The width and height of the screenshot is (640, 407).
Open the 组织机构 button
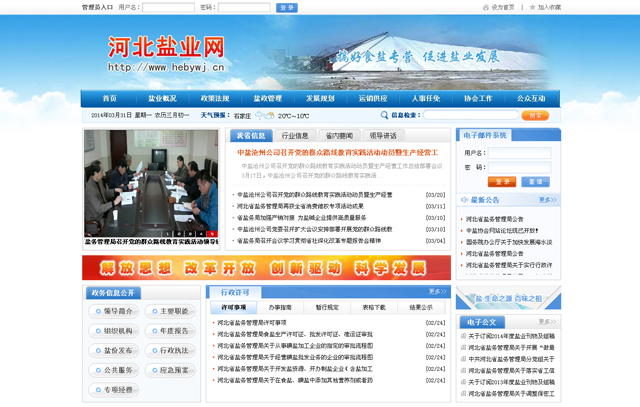pyautogui.click(x=113, y=331)
